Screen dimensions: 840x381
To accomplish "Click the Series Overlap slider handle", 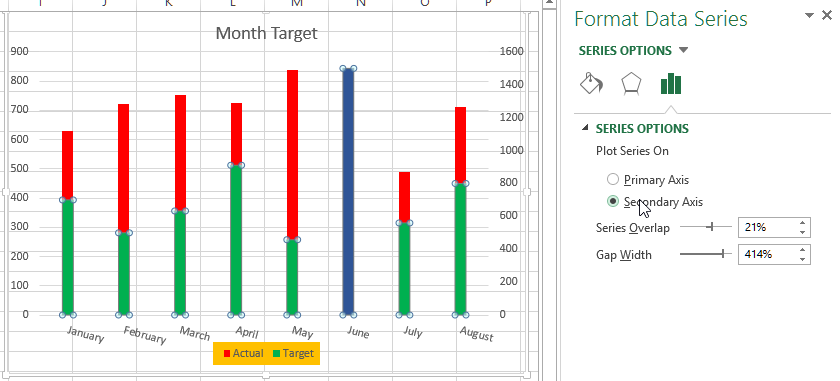I will (712, 227).
